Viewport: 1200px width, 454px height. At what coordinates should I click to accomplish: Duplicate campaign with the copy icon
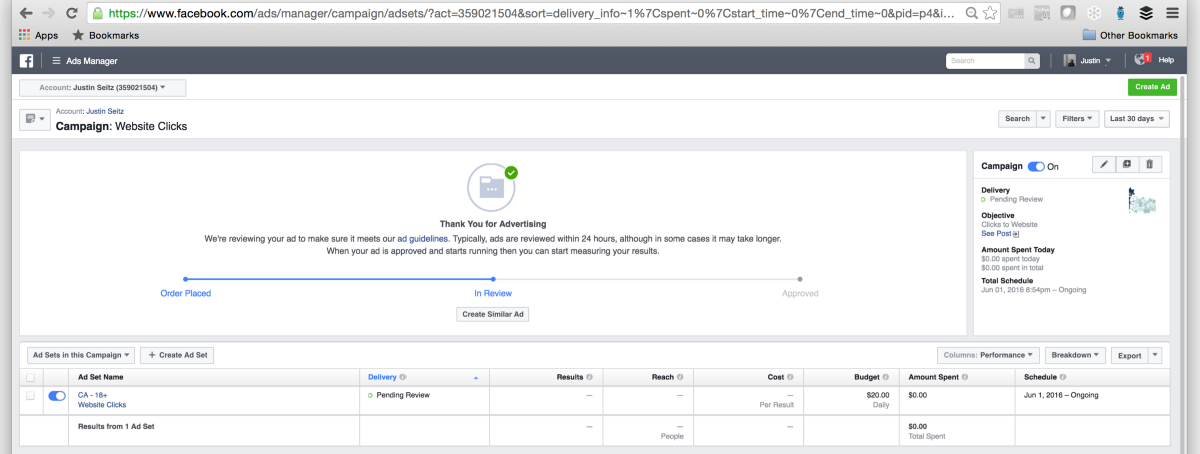click(x=1127, y=164)
